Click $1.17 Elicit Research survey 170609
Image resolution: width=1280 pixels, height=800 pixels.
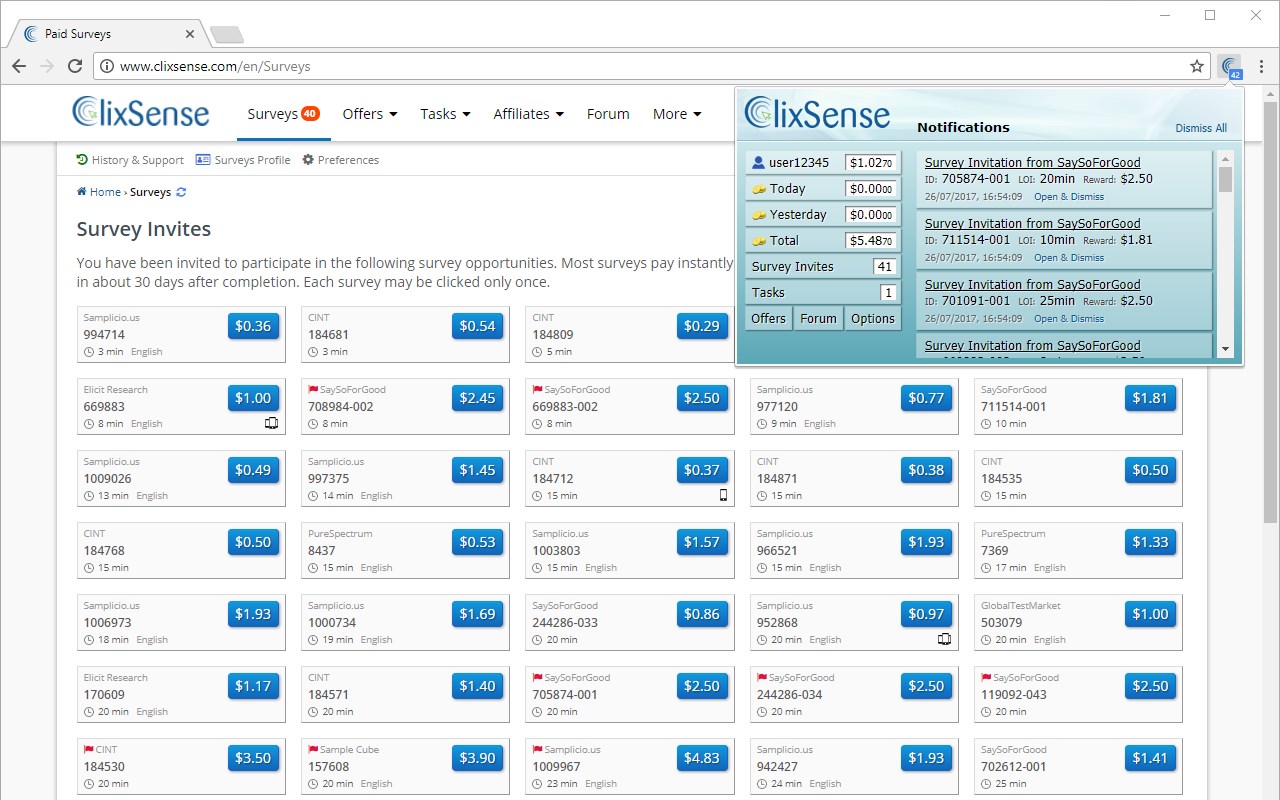pos(253,686)
